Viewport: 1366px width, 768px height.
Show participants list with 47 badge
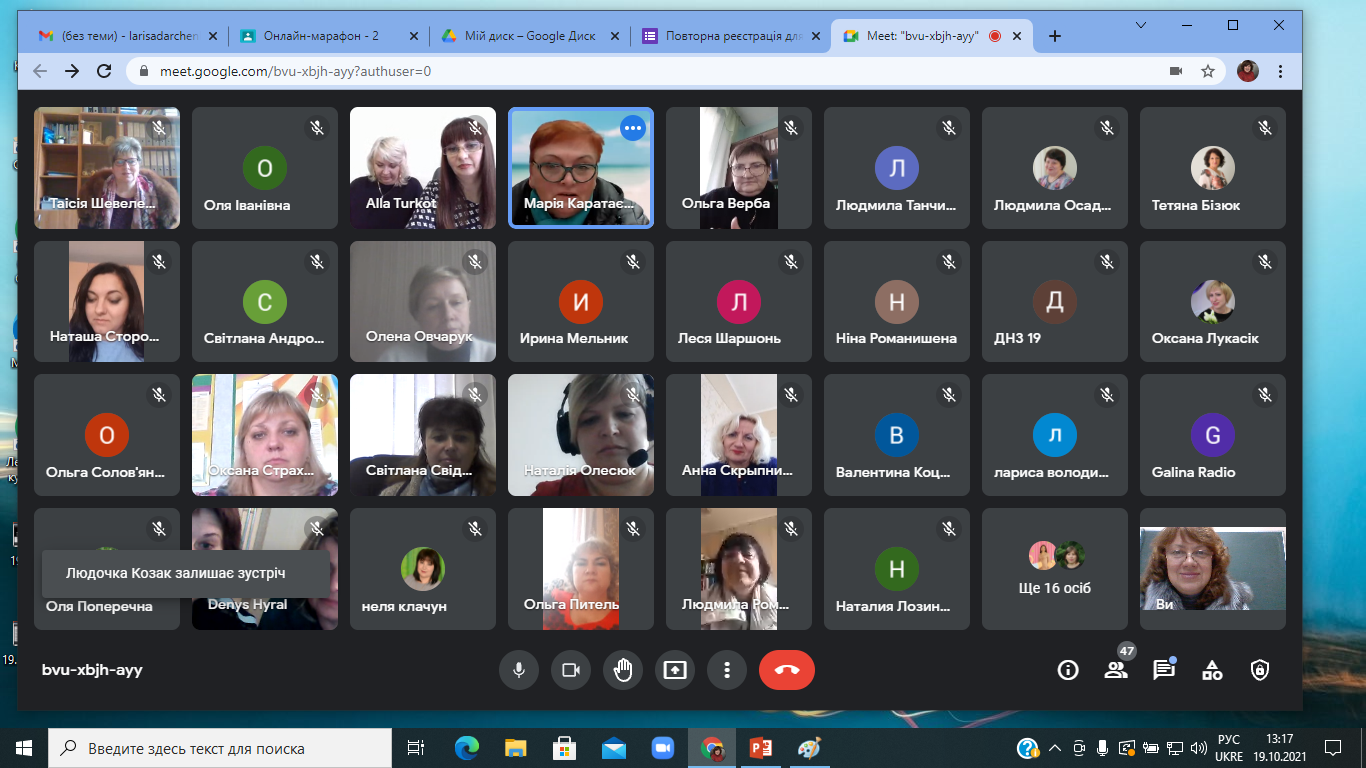click(1116, 670)
